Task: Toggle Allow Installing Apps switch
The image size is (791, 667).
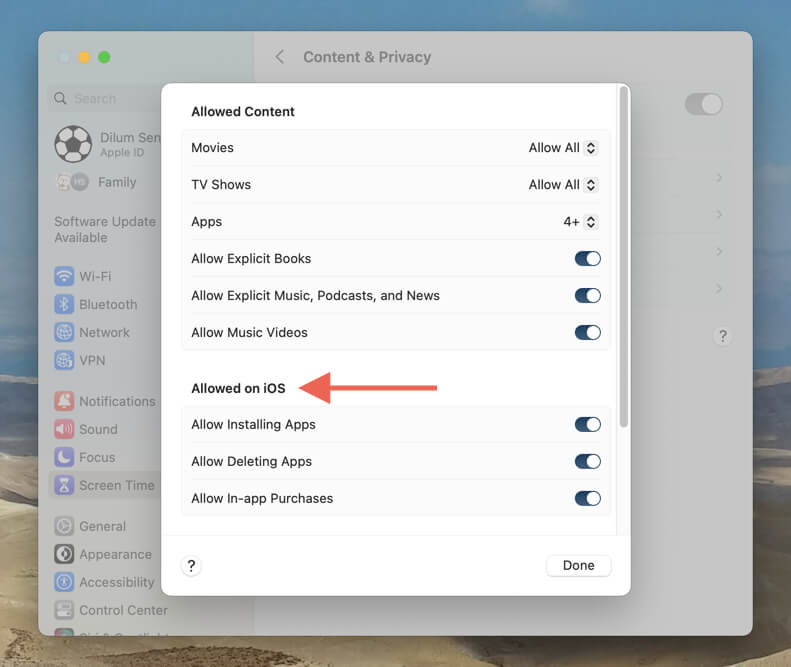Action: point(587,424)
